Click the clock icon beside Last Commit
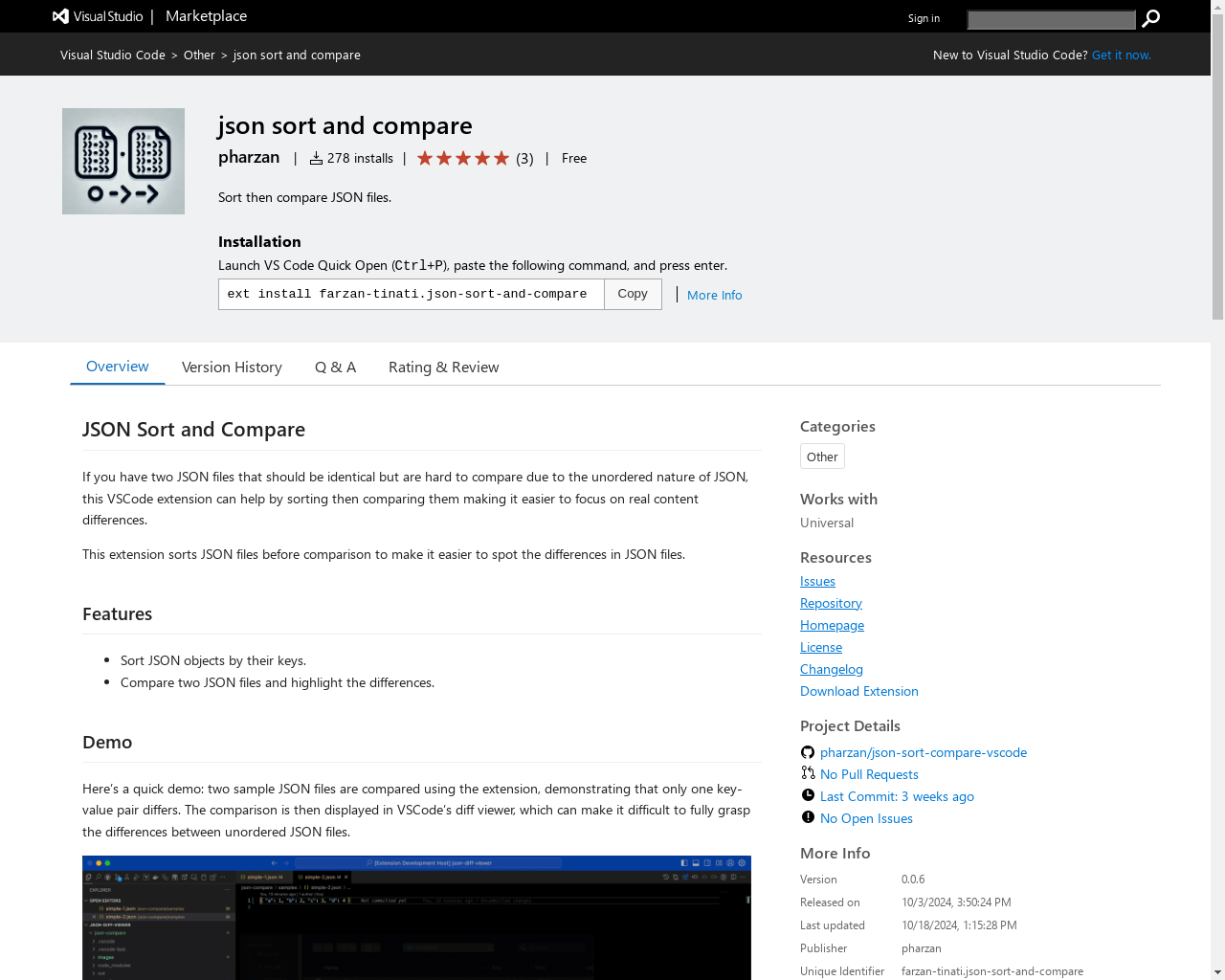Viewport: 1225px width, 980px height. tap(808, 795)
